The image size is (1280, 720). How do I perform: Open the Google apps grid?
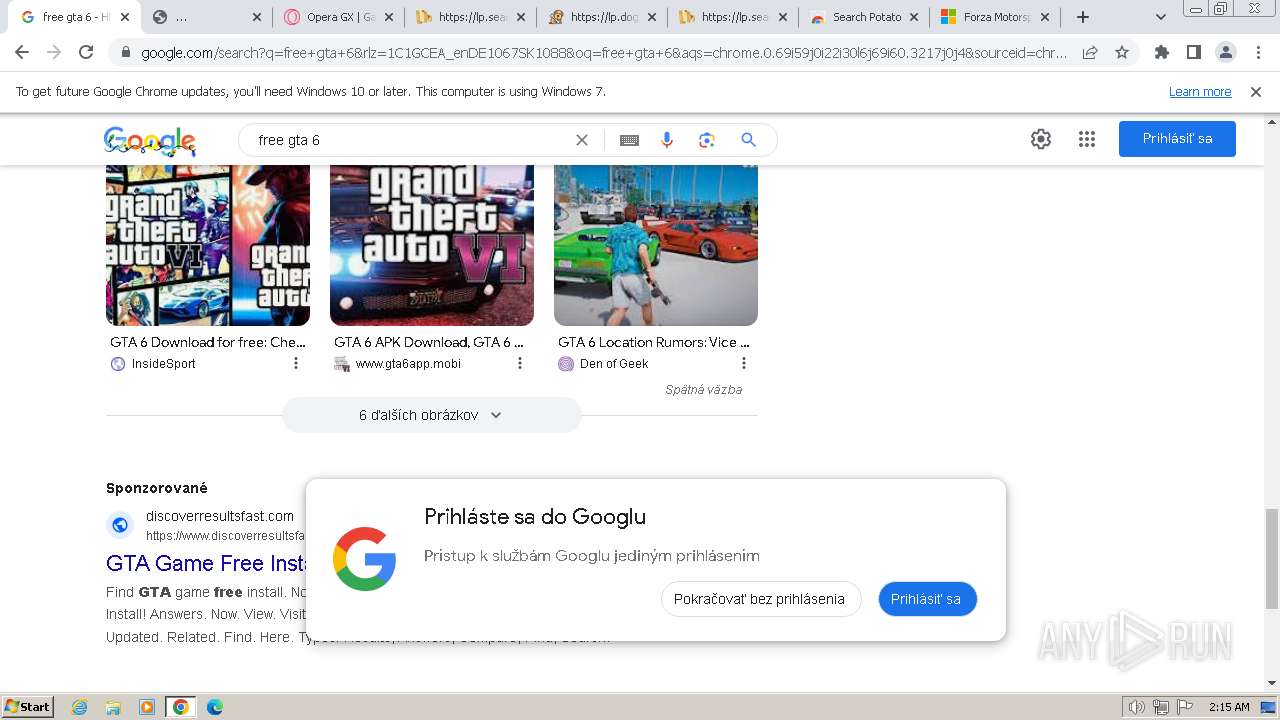[1087, 139]
